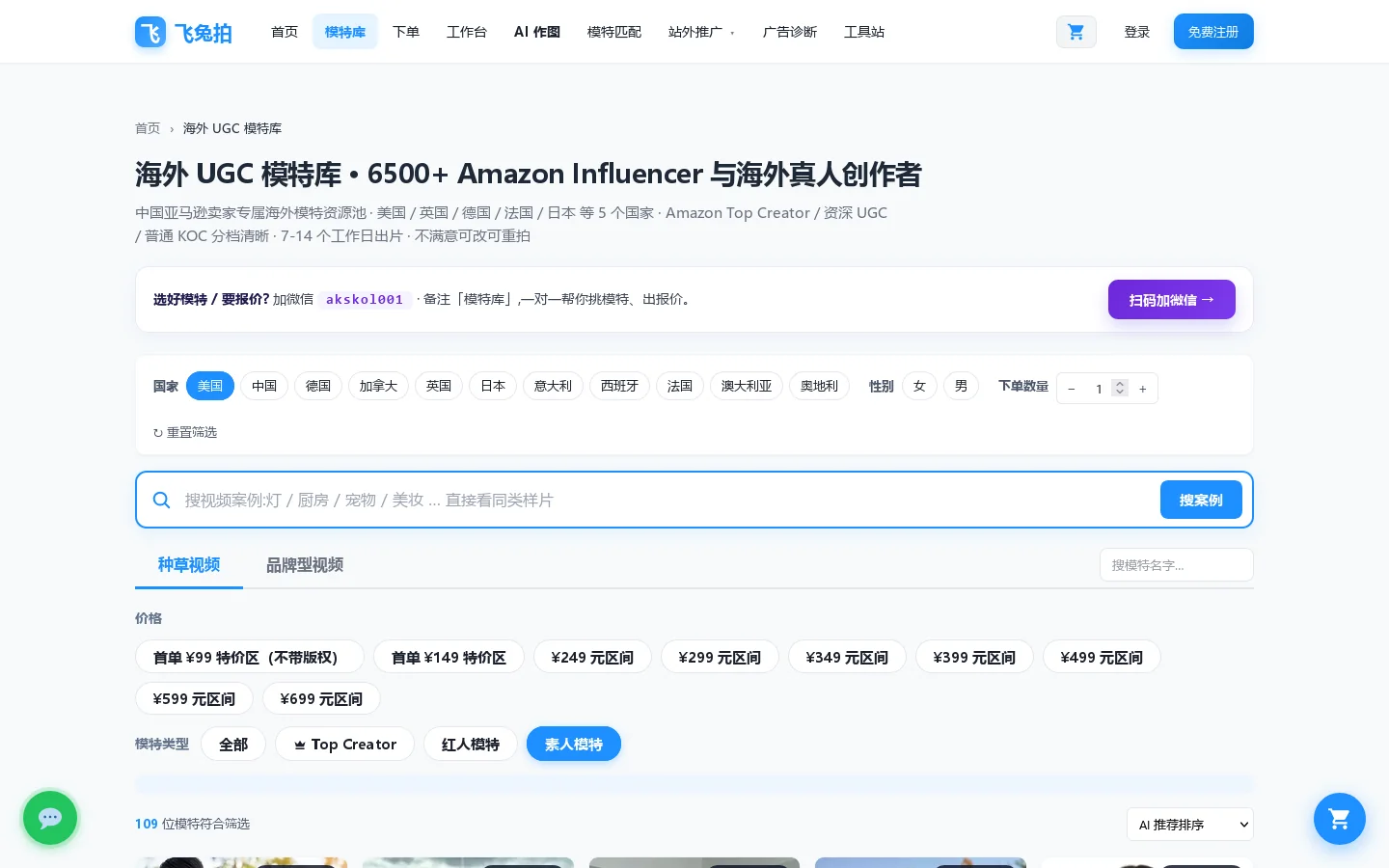Click the 飞兔拍 logo icon
The height and width of the screenshot is (868, 1389).
tap(150, 32)
